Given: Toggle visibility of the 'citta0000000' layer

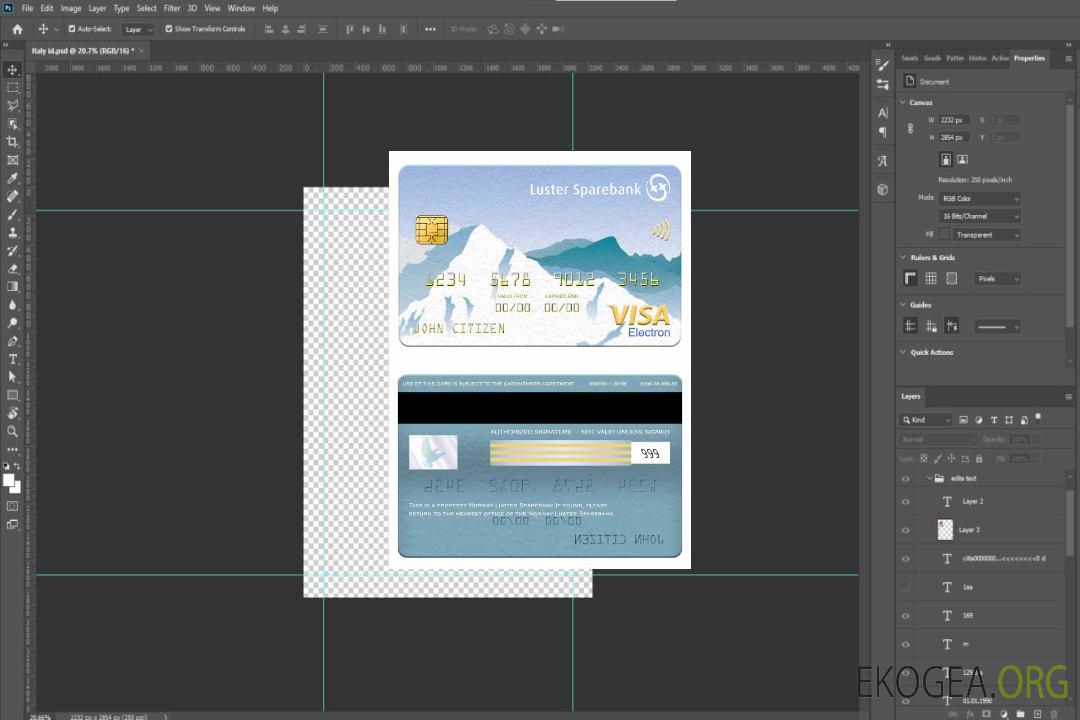Looking at the screenshot, I should click(x=906, y=559).
